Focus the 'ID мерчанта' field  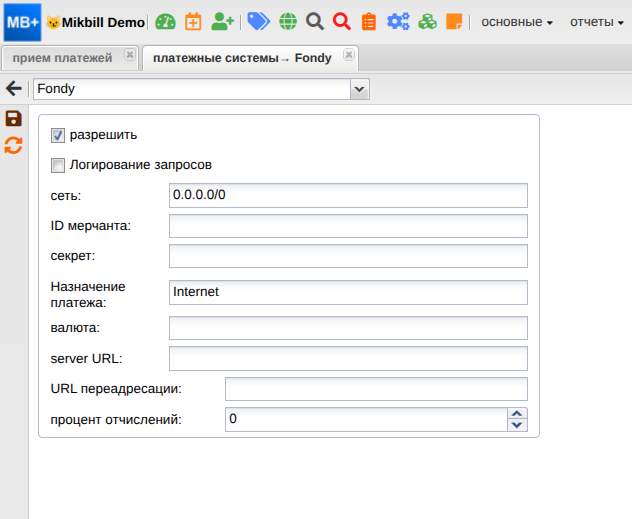[x=348, y=226]
